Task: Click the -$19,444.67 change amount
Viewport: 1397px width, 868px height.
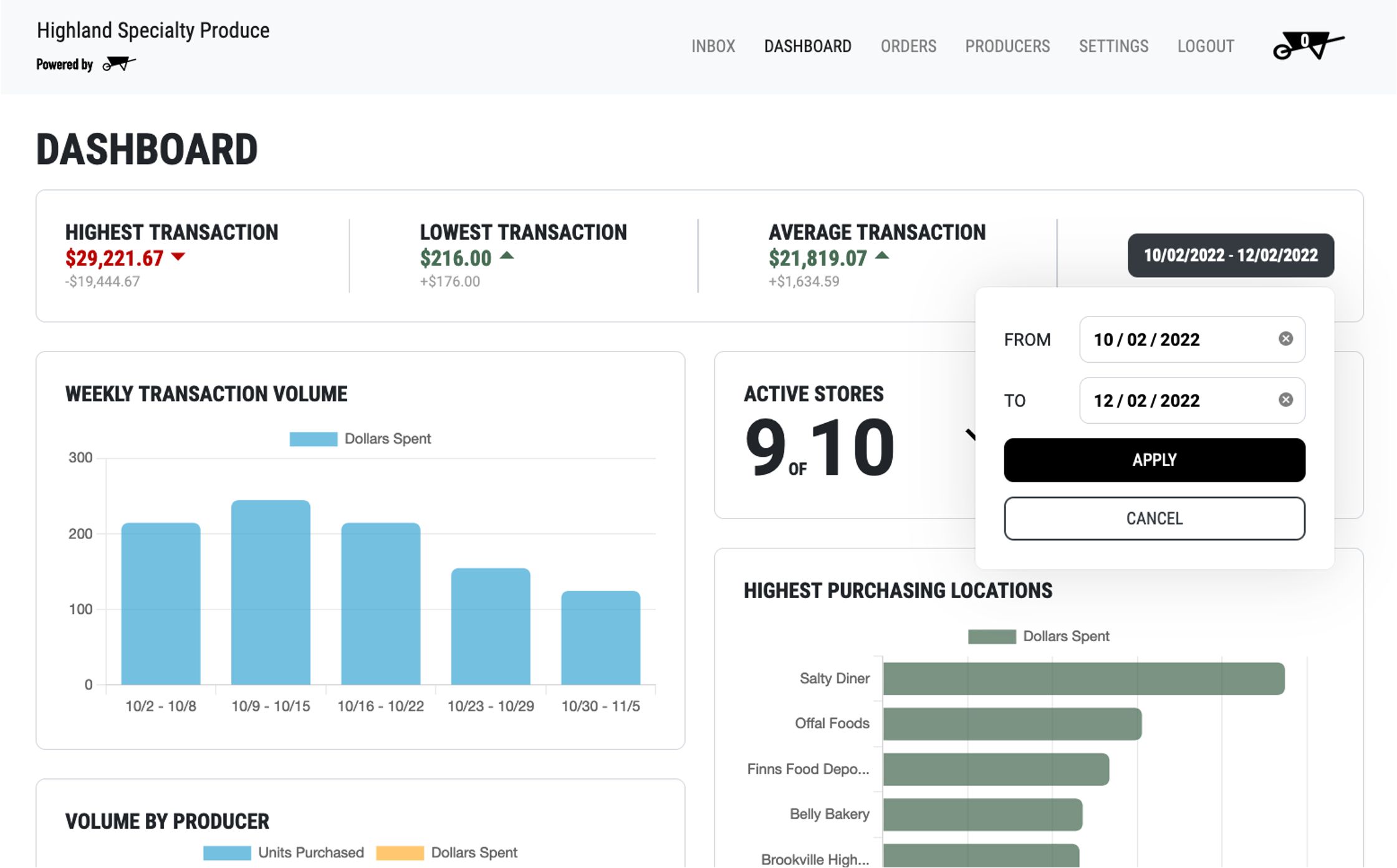Action: point(102,282)
